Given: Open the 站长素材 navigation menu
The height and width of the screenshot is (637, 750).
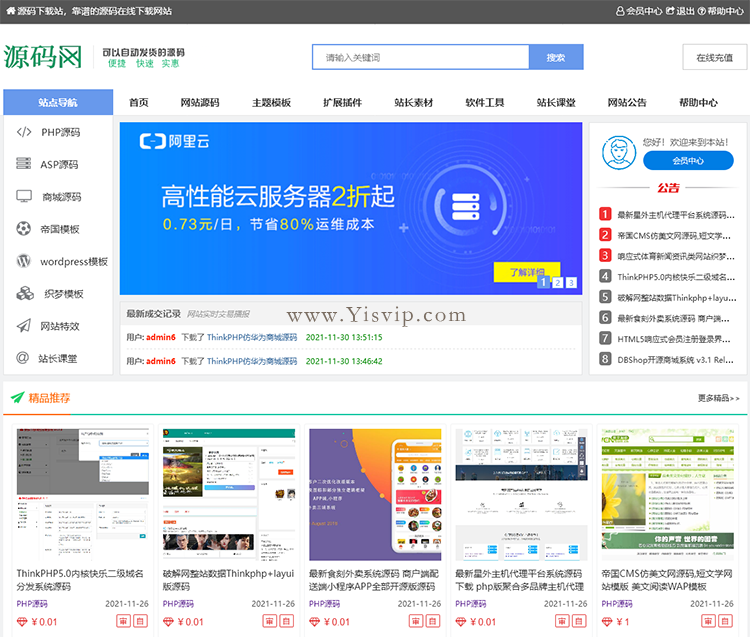Looking at the screenshot, I should pos(414,102).
